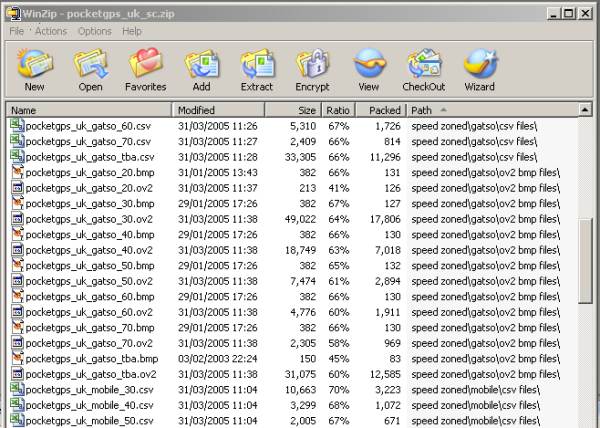
Task: Open the Help menu
Action: pos(132,31)
